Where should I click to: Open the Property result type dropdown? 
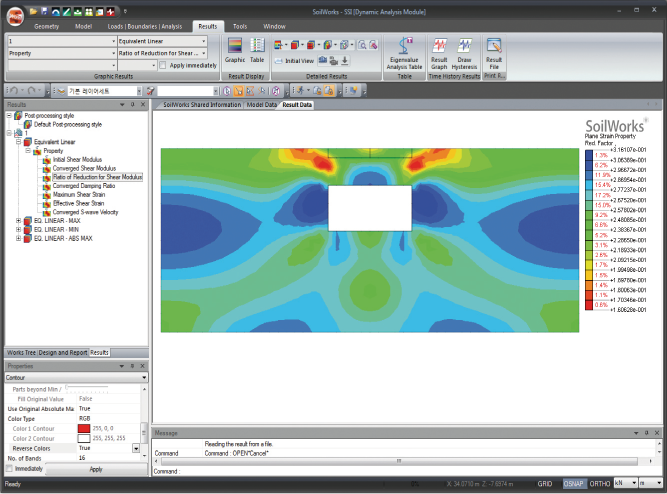coord(62,53)
